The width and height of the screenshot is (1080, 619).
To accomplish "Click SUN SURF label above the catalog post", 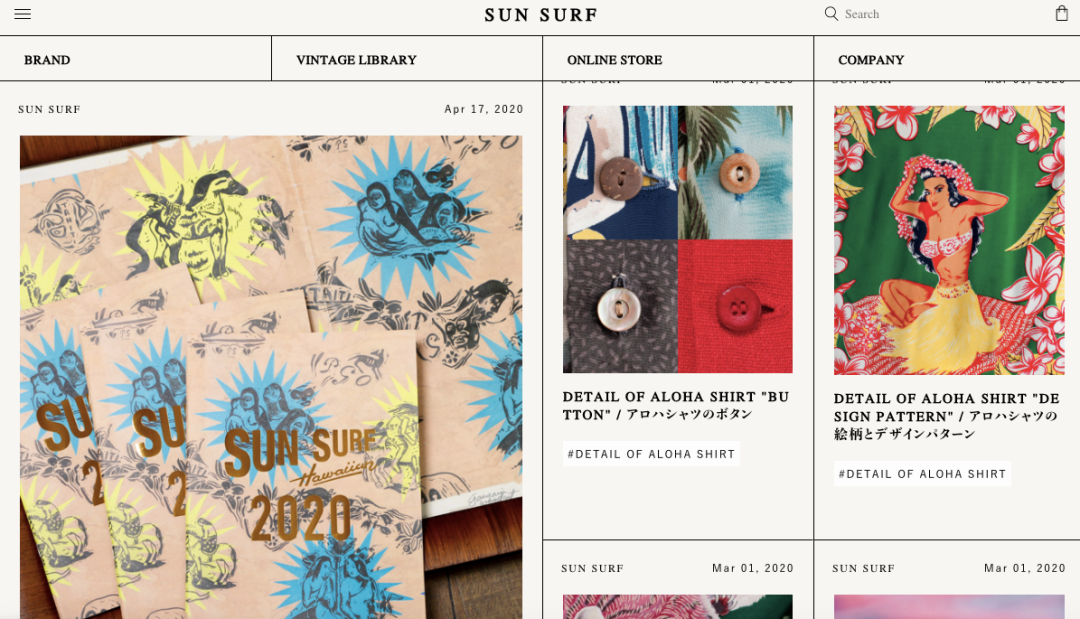I will pyautogui.click(x=50, y=109).
